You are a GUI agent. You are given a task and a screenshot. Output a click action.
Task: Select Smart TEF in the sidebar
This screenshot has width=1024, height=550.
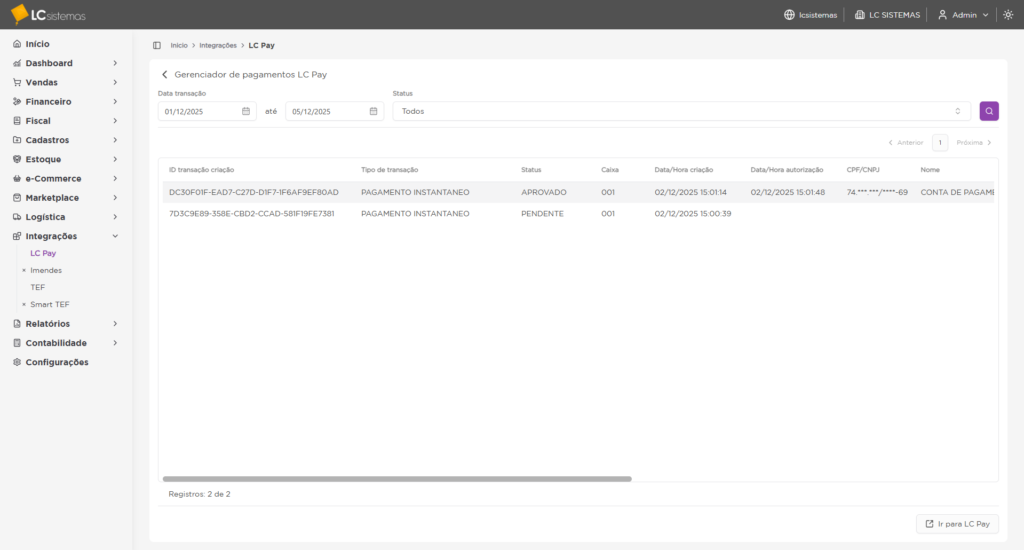pos(50,304)
